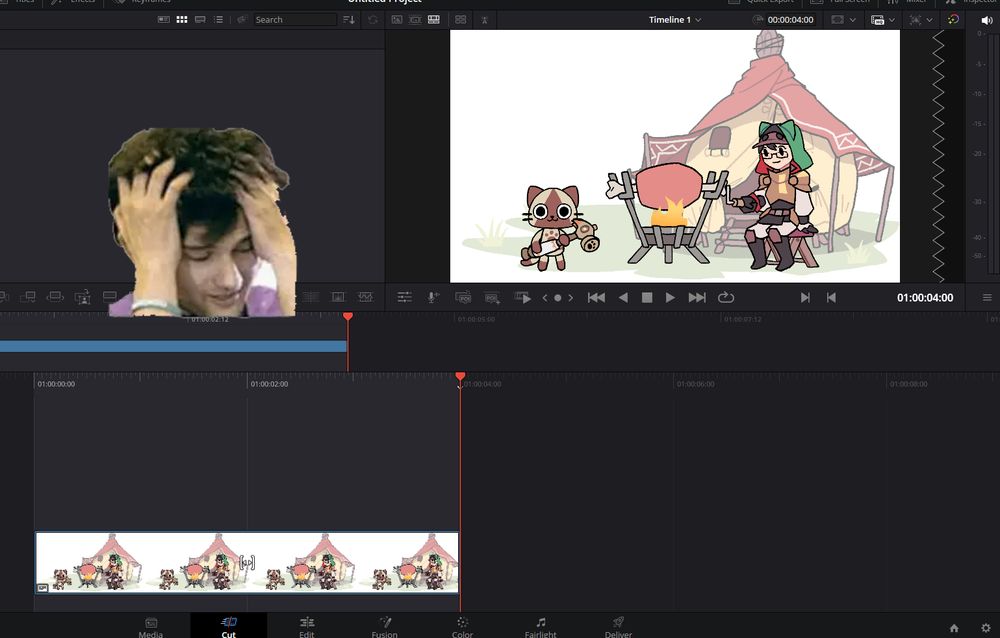The height and width of the screenshot is (638, 1000).
Task: Jump to next keyframe arrow
Action: 570,297
